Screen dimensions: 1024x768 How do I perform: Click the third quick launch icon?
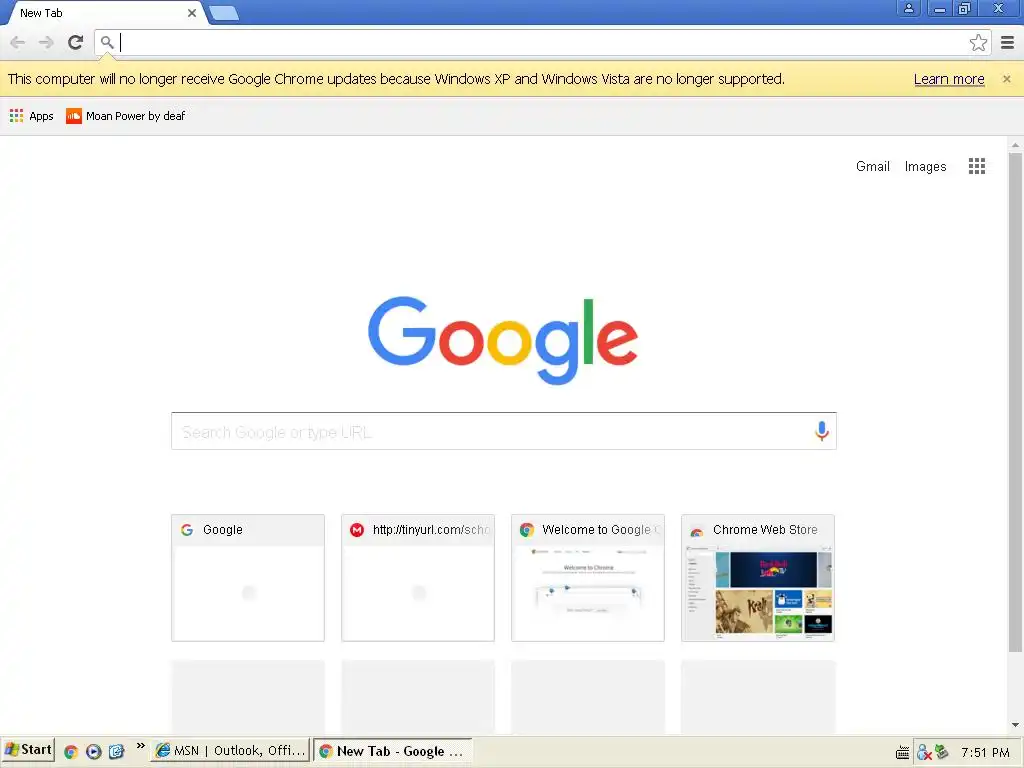[116, 752]
